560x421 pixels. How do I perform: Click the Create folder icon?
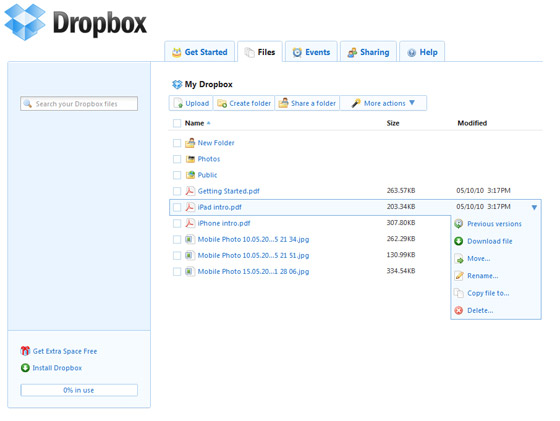click(x=222, y=103)
